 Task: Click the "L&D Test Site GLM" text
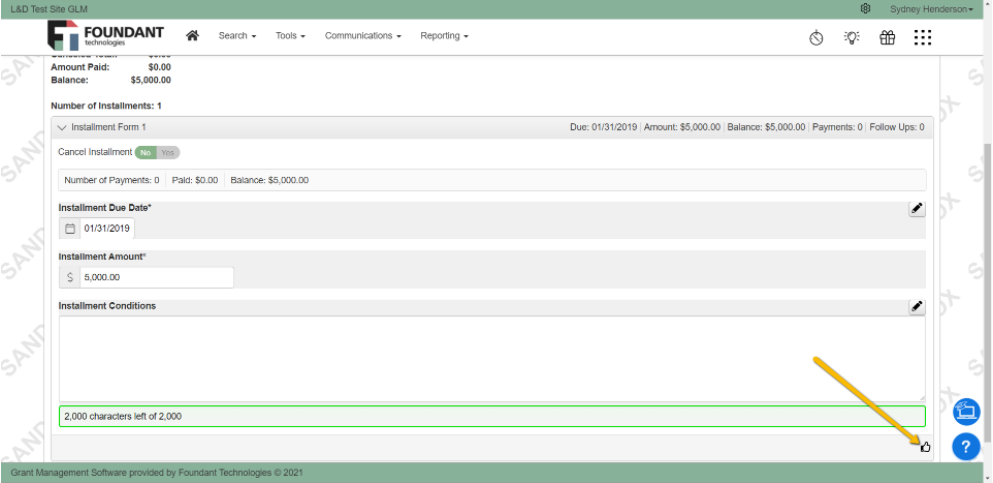tap(49, 9)
